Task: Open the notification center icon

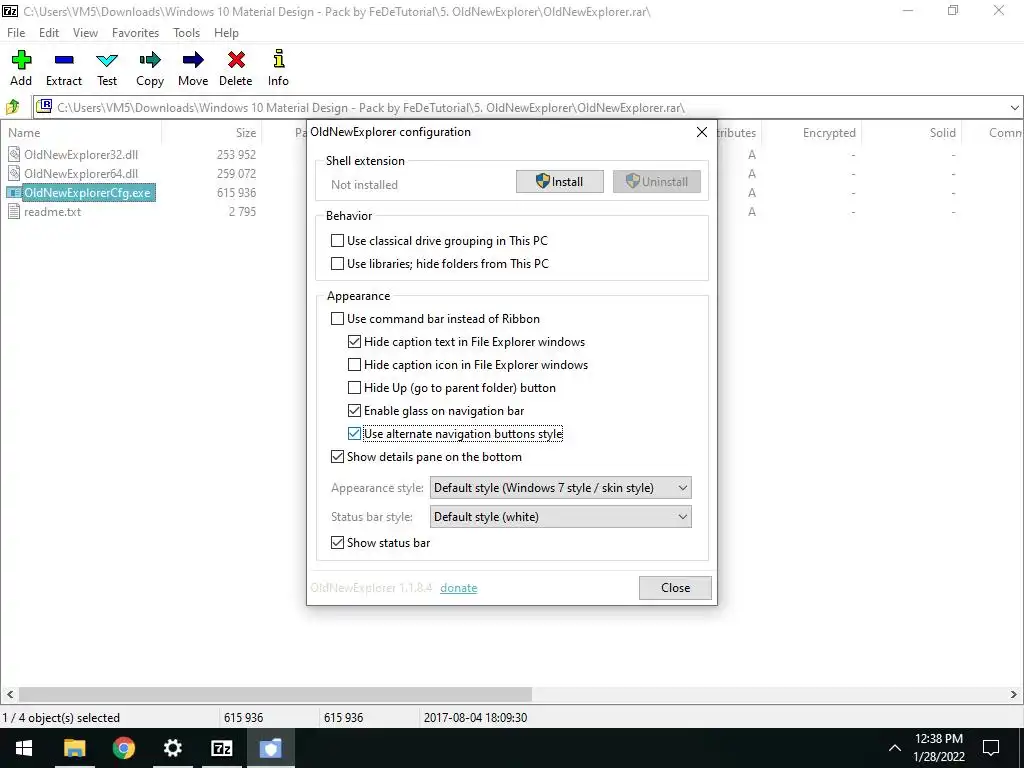Action: tap(991, 748)
